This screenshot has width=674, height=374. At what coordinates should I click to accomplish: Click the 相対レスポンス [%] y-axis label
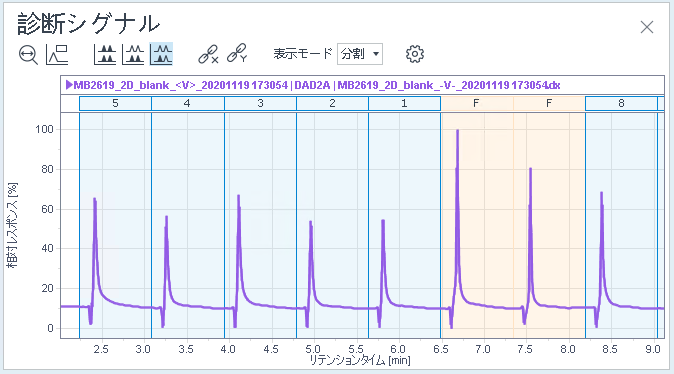click(12, 225)
